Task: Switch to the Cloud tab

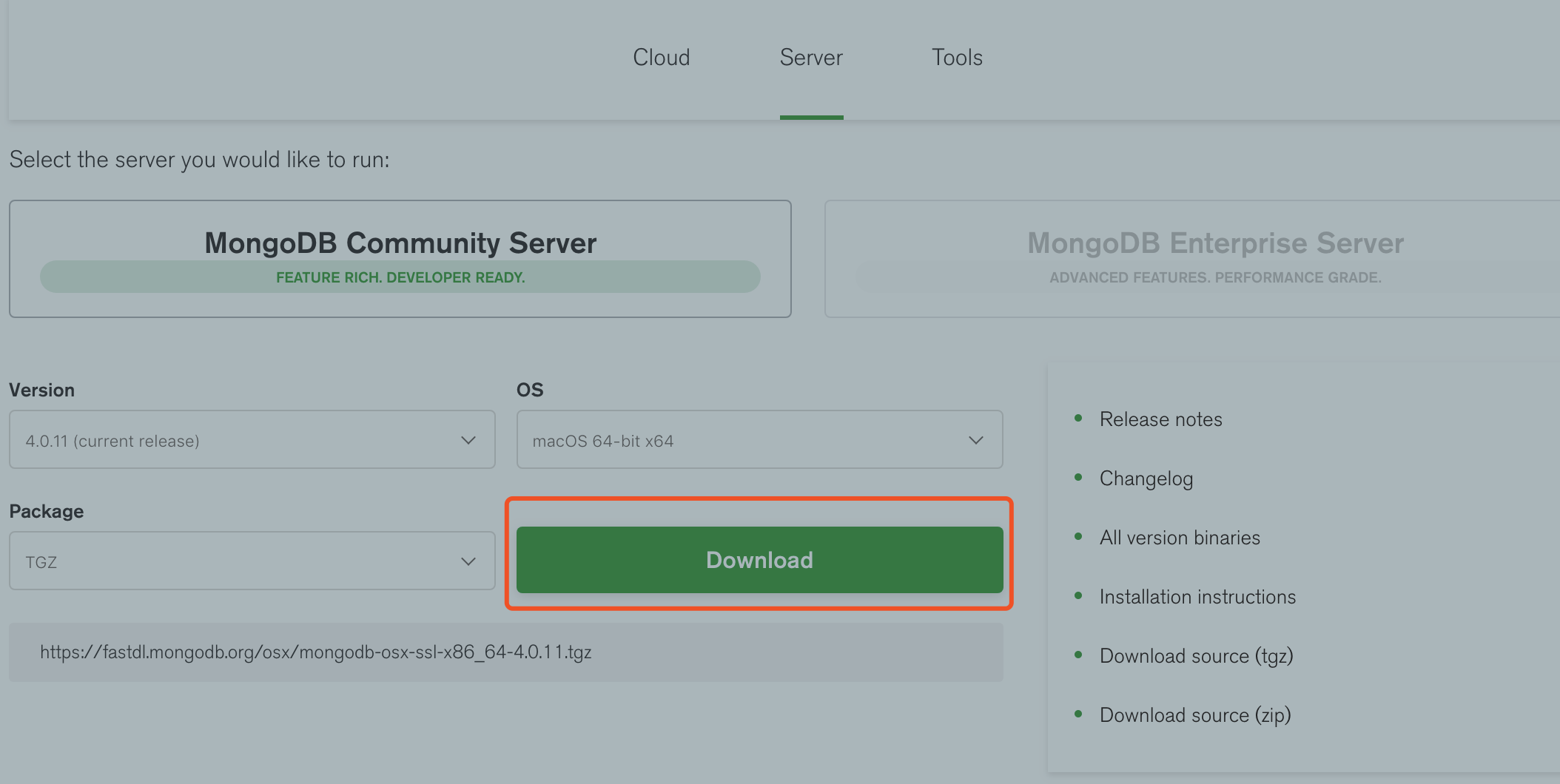Action: click(x=661, y=58)
